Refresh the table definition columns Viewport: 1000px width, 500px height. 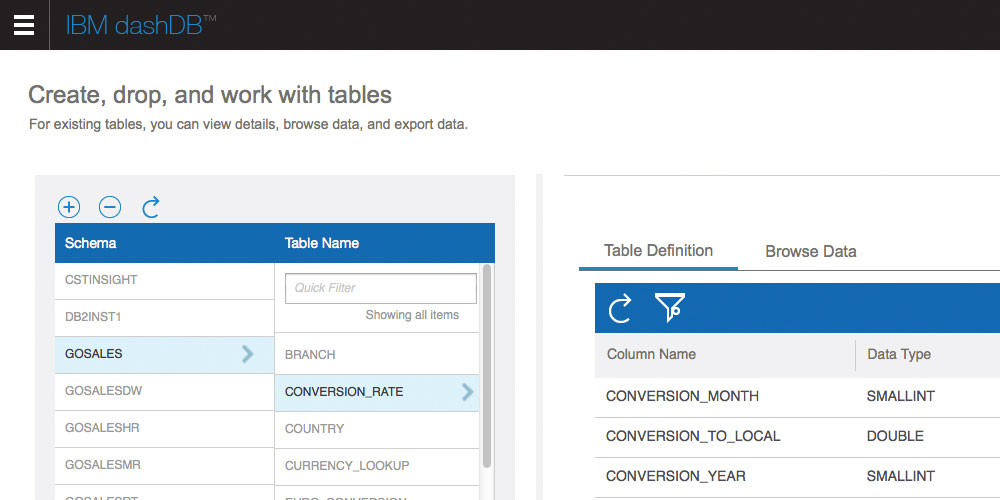[620, 308]
